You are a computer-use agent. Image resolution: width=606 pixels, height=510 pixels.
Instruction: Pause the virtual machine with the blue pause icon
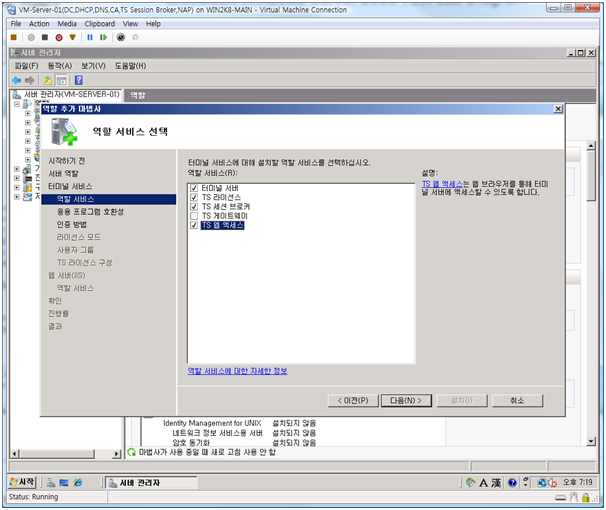pyautogui.click(x=90, y=37)
